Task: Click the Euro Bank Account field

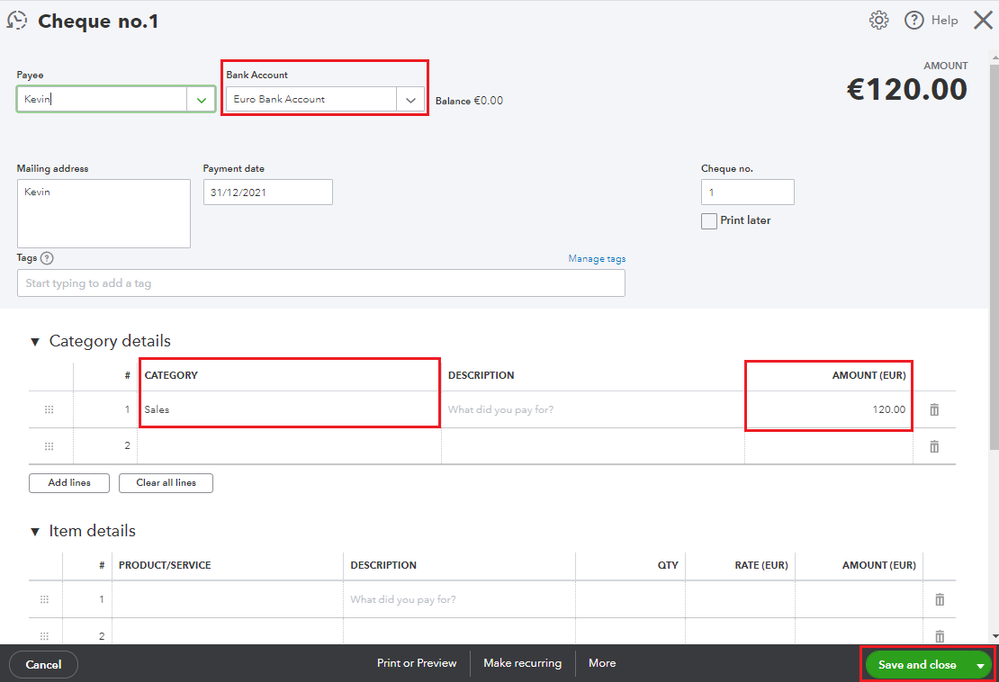Action: click(312, 99)
